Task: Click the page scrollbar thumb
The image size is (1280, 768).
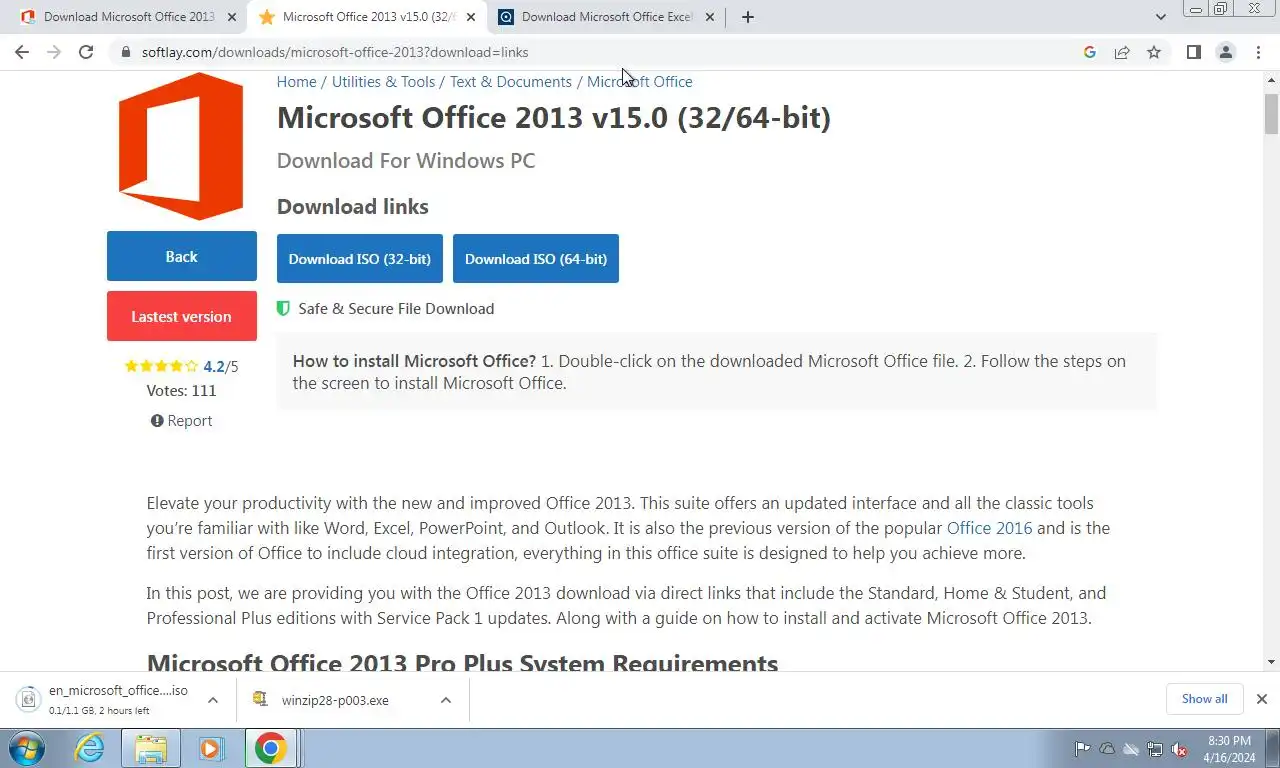Action: coord(1271,113)
